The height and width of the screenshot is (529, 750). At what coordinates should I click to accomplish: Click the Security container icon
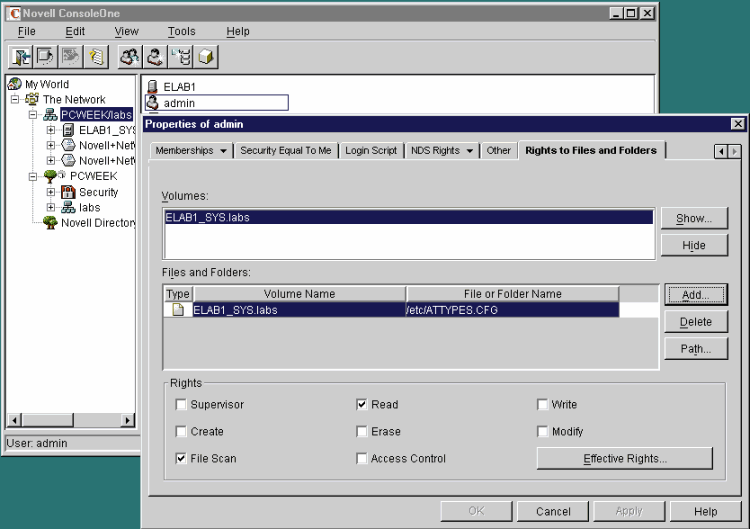click(x=68, y=192)
